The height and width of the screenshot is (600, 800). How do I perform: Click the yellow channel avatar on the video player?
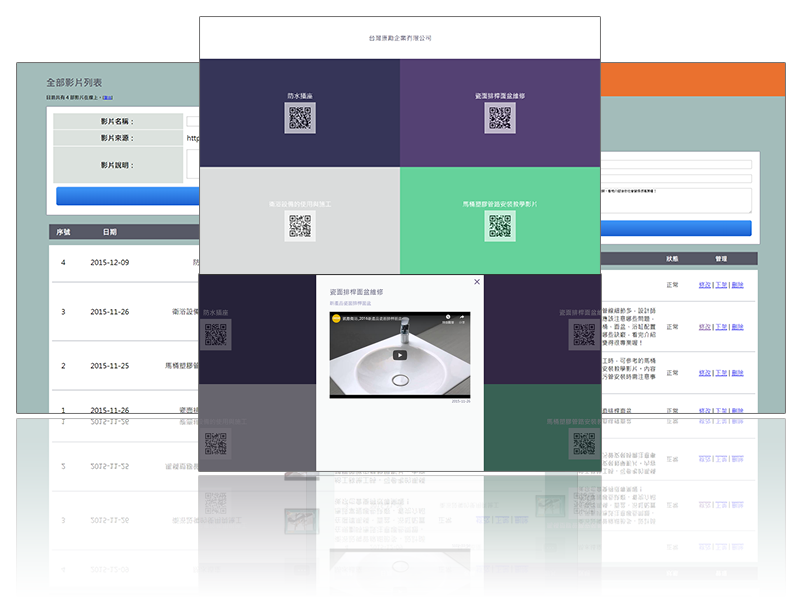336,318
